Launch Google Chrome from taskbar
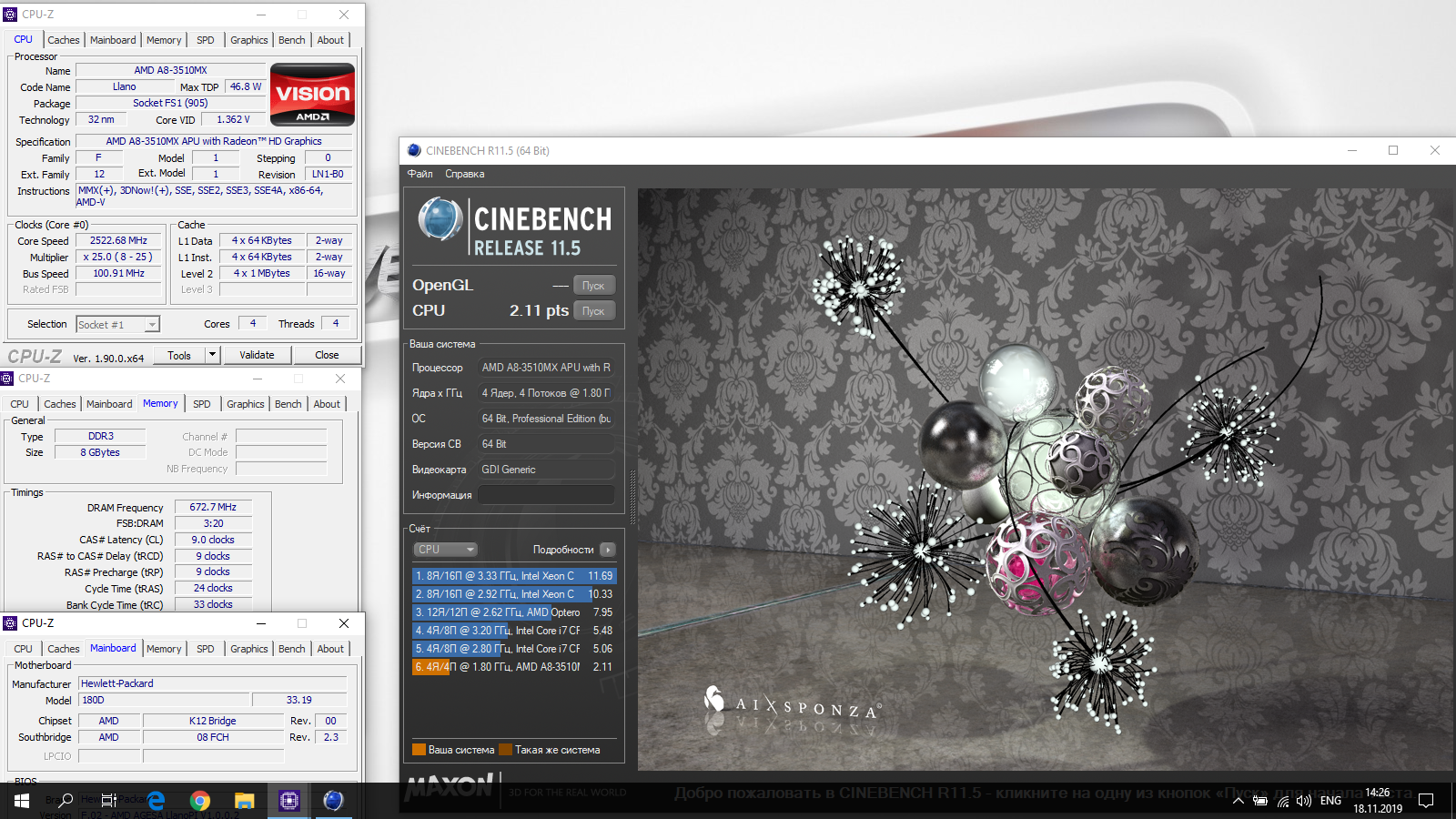This screenshot has height=819, width=1456. pyautogui.click(x=200, y=801)
